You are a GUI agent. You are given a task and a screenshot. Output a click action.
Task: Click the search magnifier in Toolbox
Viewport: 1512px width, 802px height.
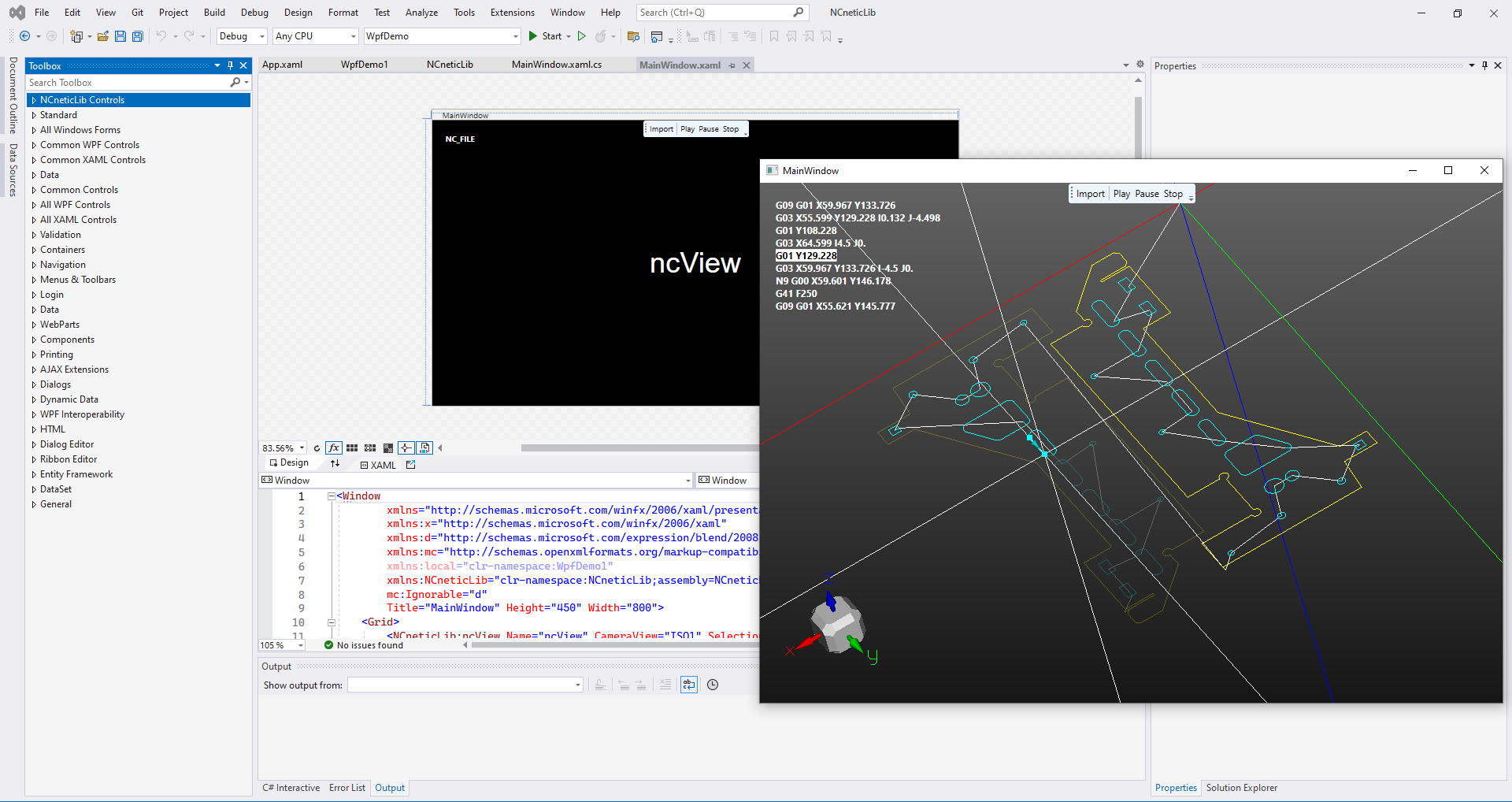[x=235, y=83]
